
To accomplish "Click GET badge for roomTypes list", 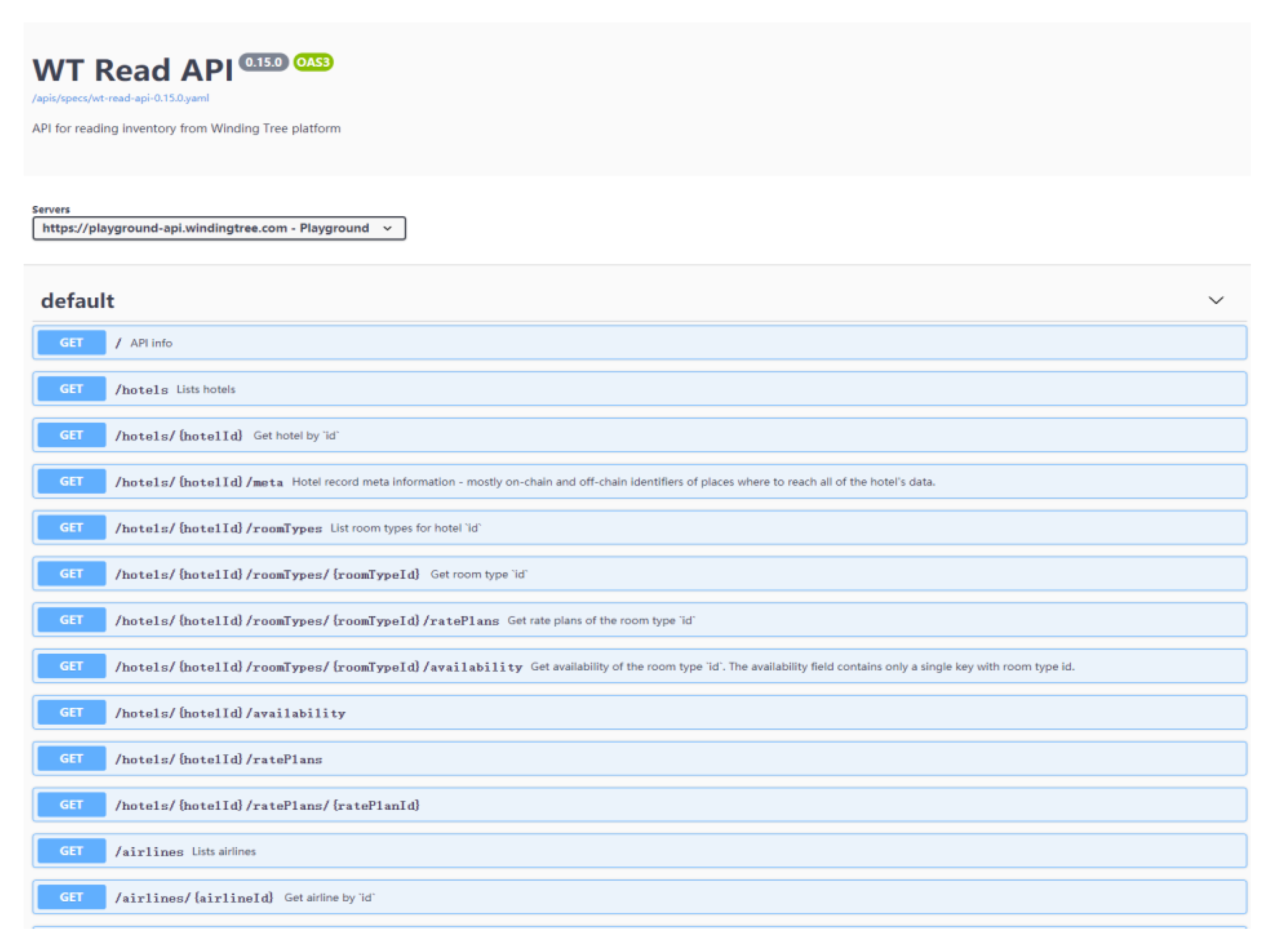I will pos(71,528).
